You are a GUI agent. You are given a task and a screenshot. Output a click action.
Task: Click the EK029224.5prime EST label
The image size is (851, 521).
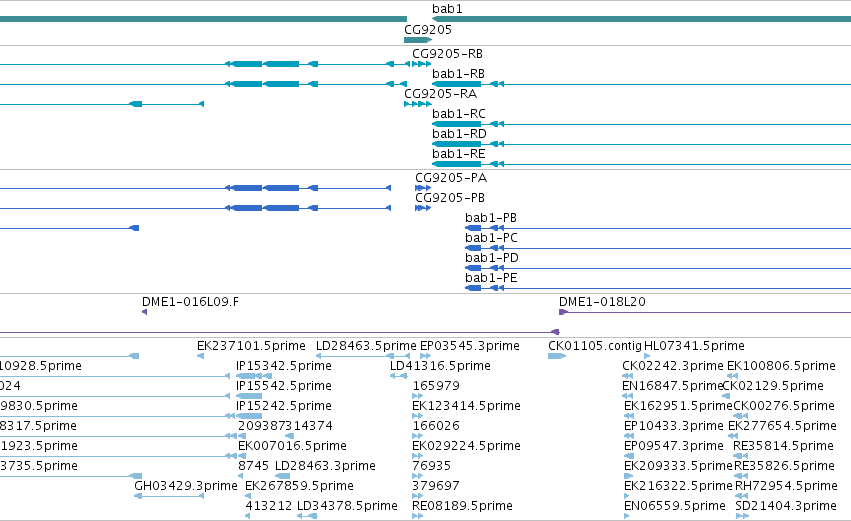466,446
